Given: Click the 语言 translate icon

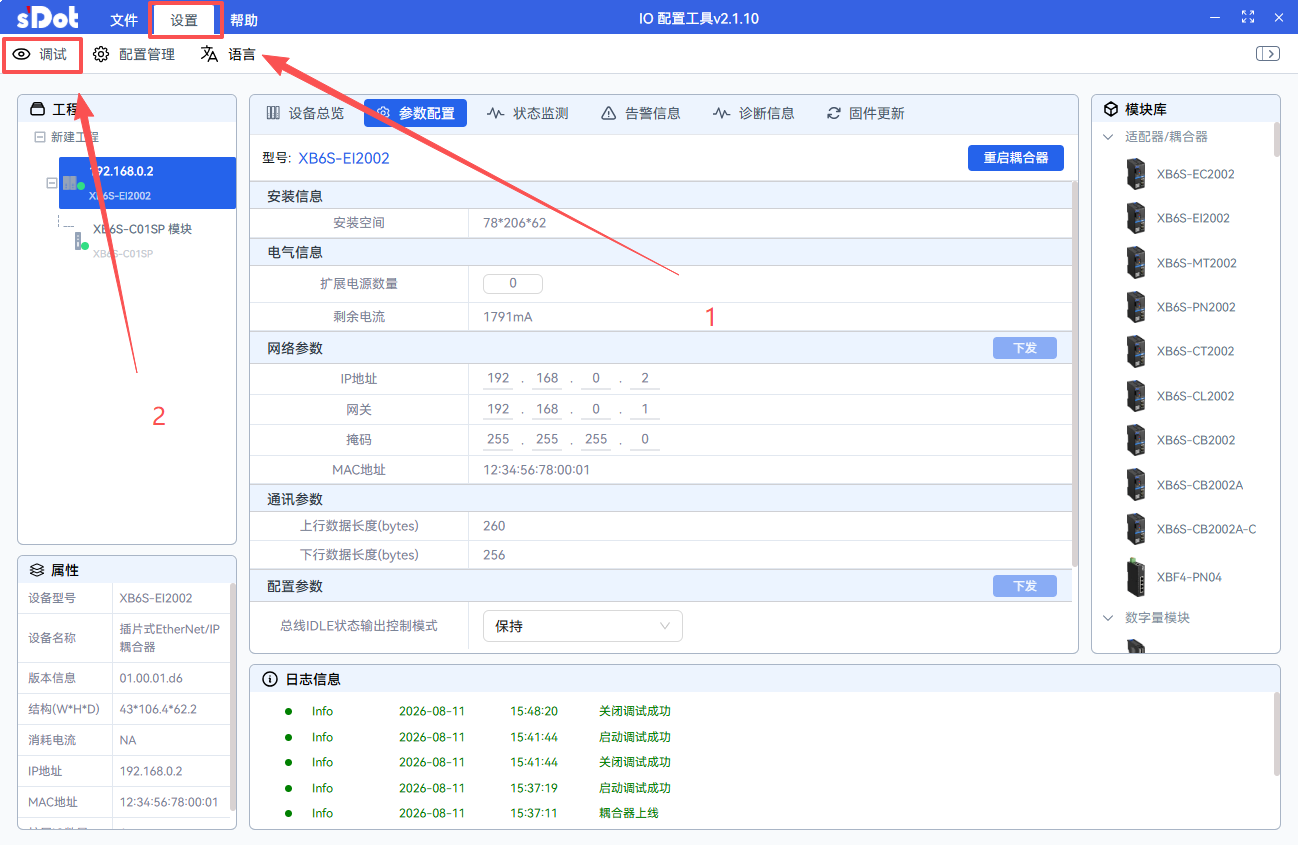Looking at the screenshot, I should 209,55.
